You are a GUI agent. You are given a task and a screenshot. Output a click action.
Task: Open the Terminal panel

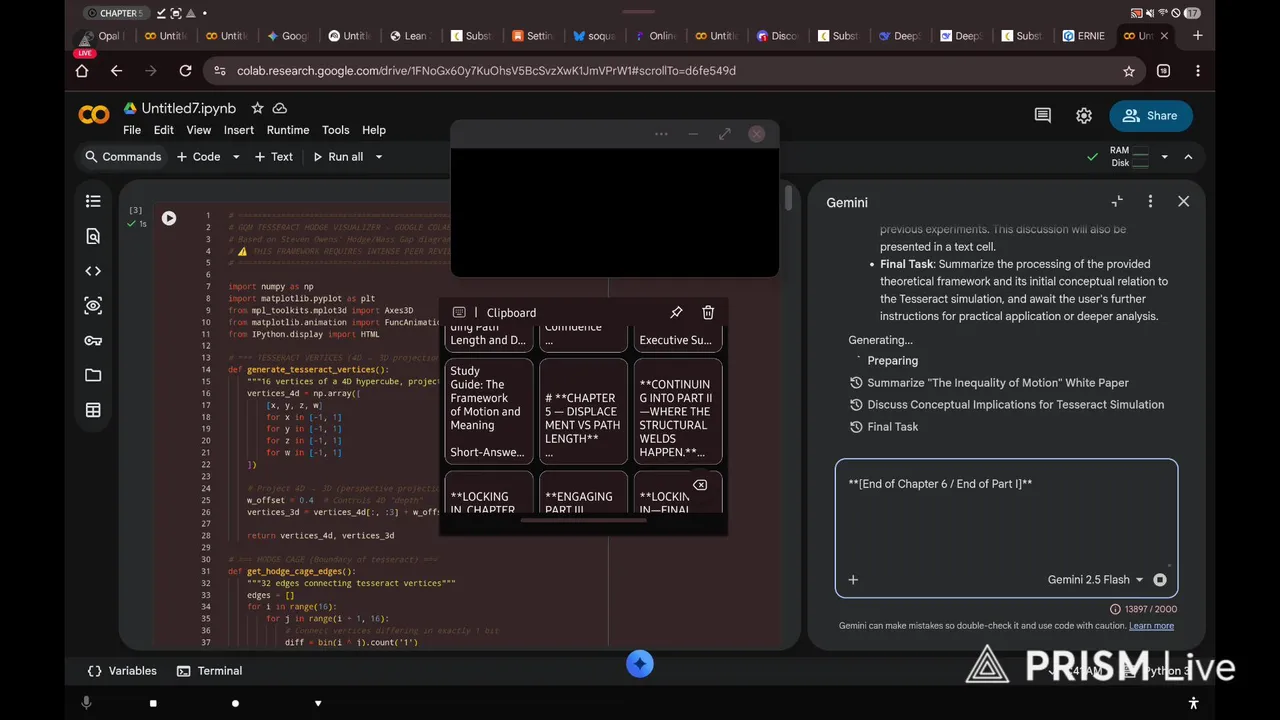click(x=209, y=671)
